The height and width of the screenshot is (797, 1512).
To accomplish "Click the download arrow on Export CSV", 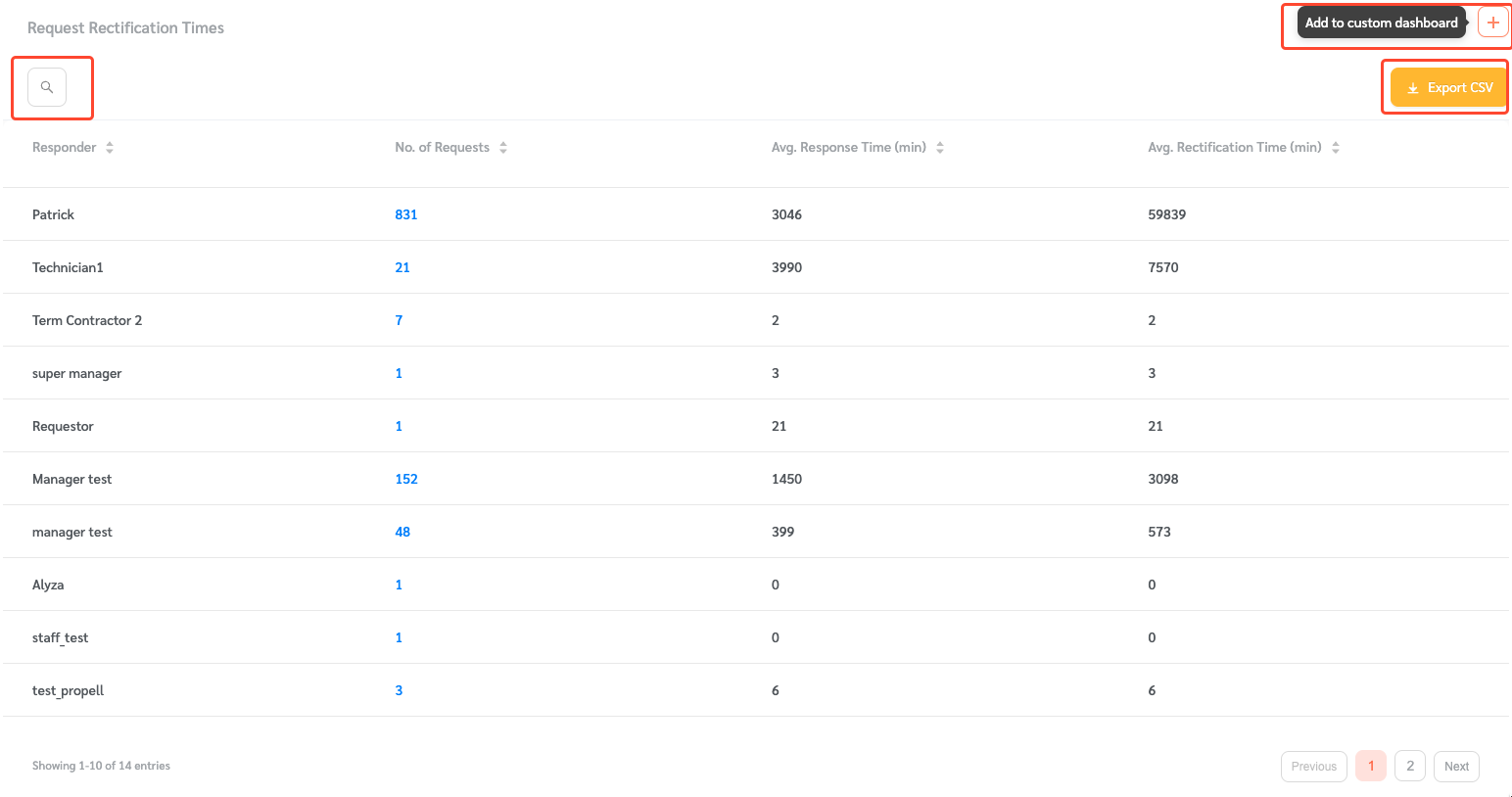I will click(1413, 87).
